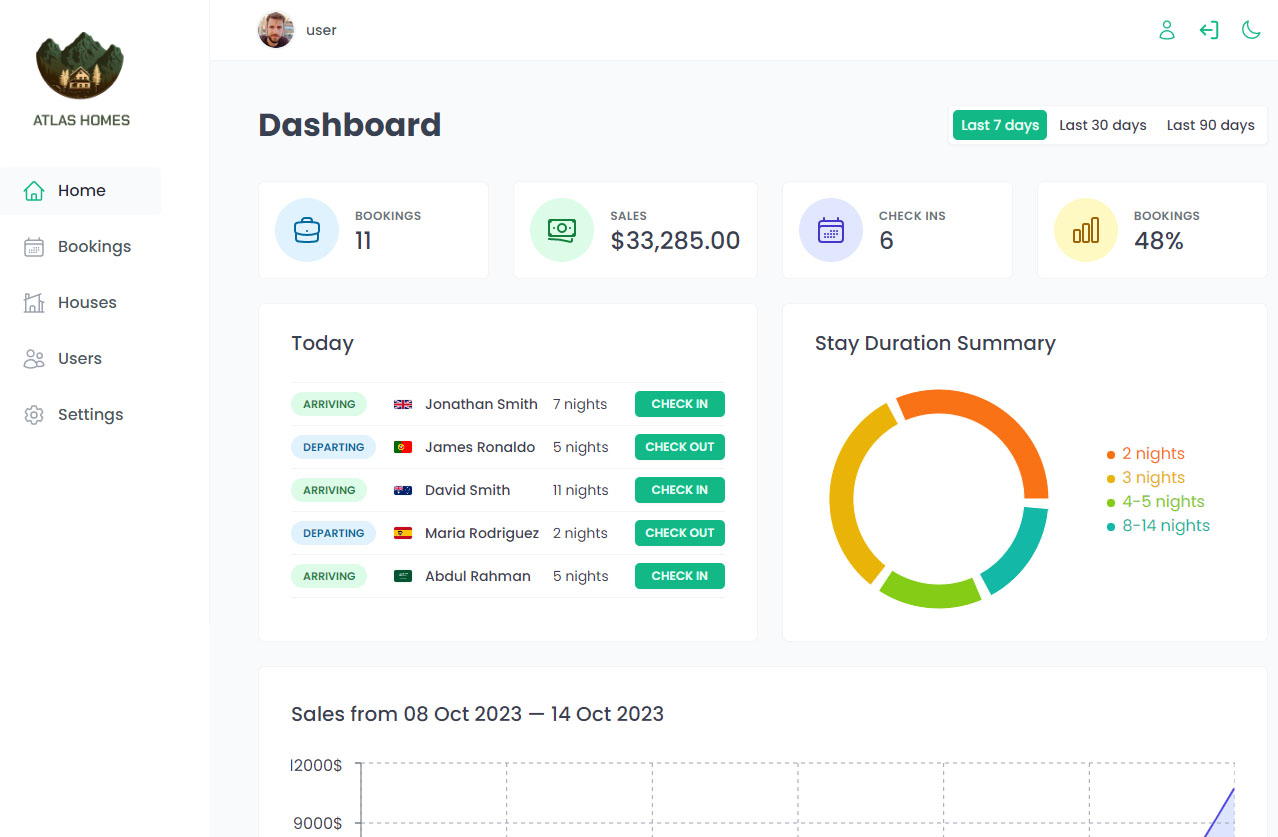Click the user avatar photo in header

(276, 30)
